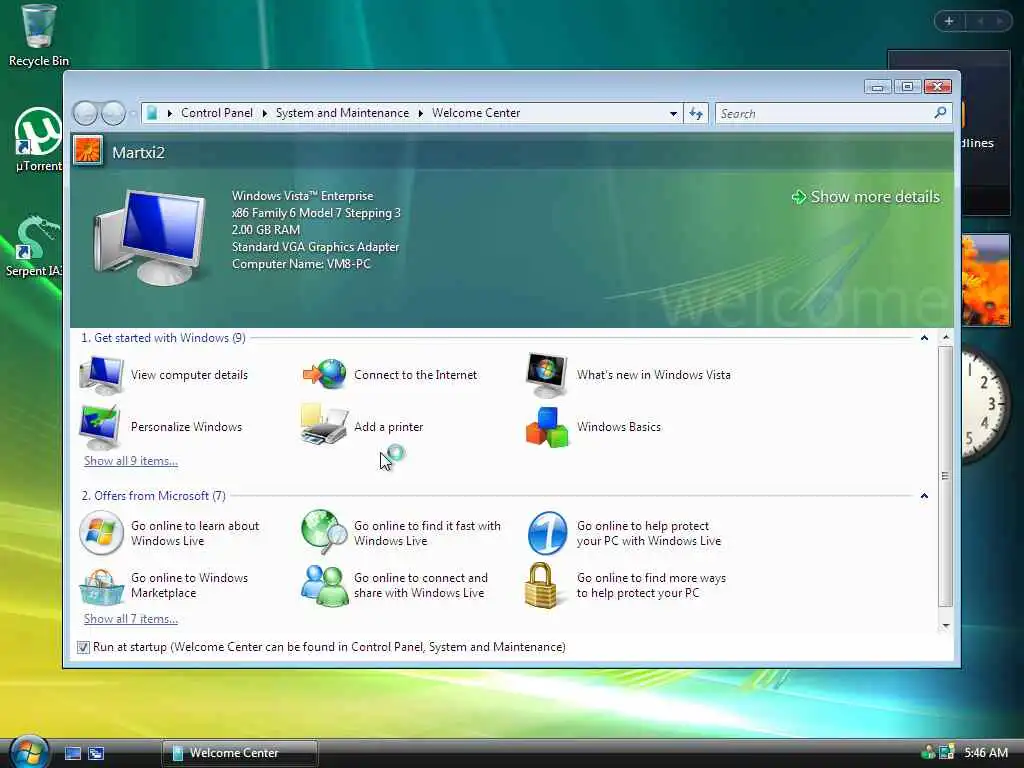Click sidebar next gadgets page arrow
Image resolution: width=1024 pixels, height=768 pixels.
click(x=1000, y=22)
